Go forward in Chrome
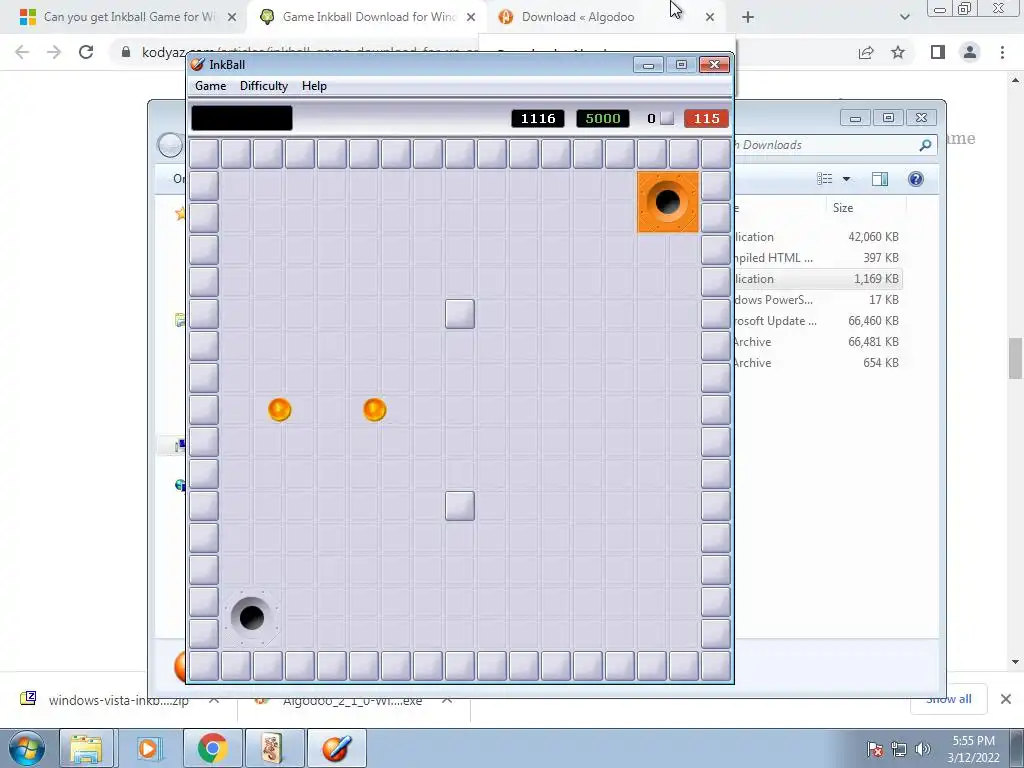Viewport: 1024px width, 768px height. pyautogui.click(x=54, y=52)
